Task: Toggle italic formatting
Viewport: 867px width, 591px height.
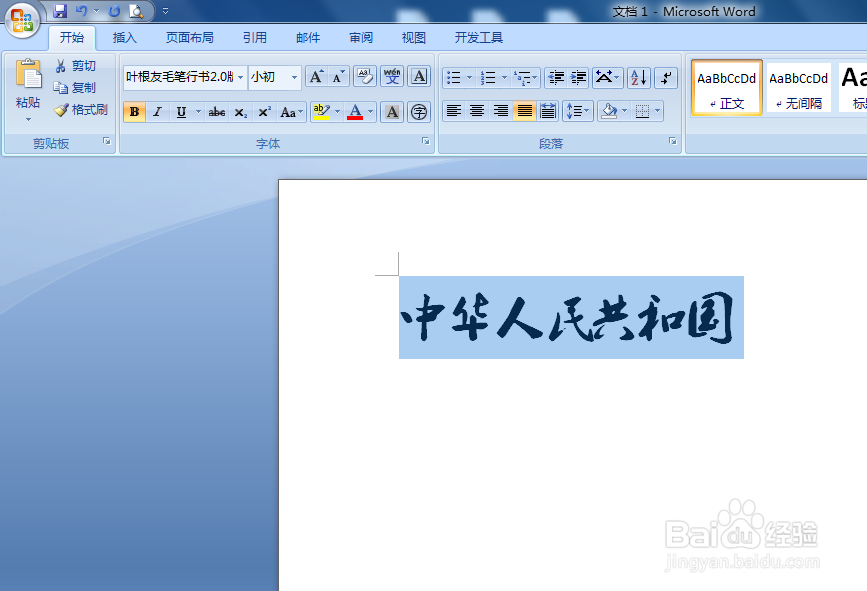Action: coord(157,112)
